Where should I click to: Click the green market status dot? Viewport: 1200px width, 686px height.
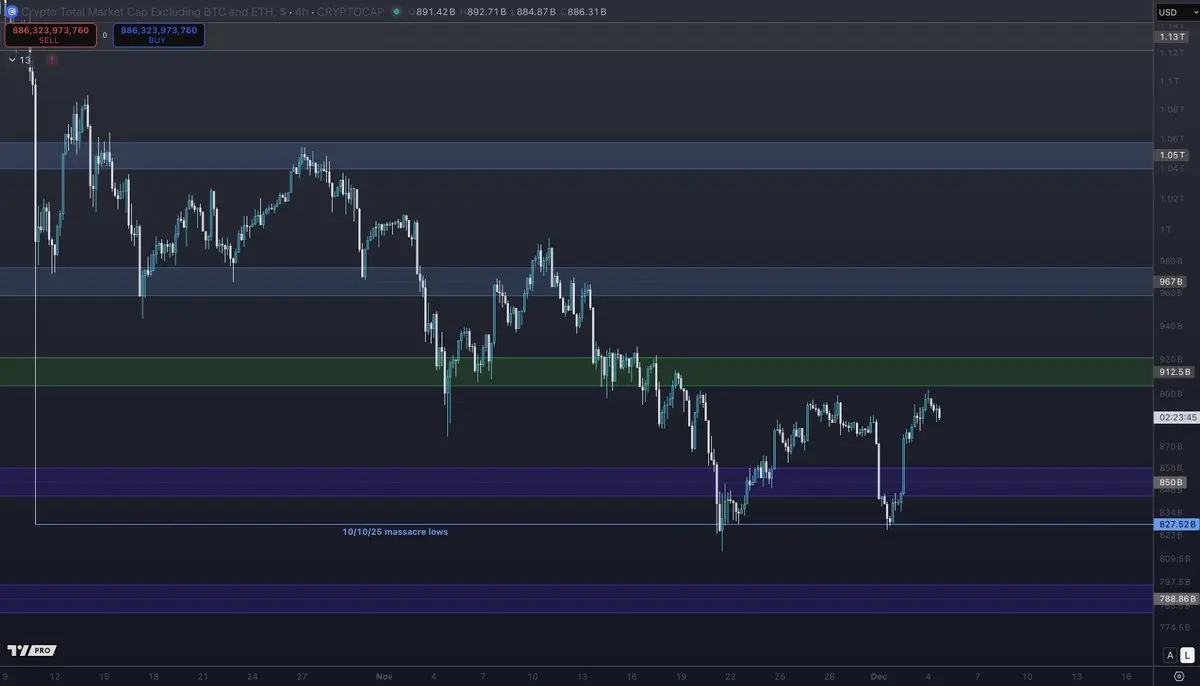tap(397, 12)
